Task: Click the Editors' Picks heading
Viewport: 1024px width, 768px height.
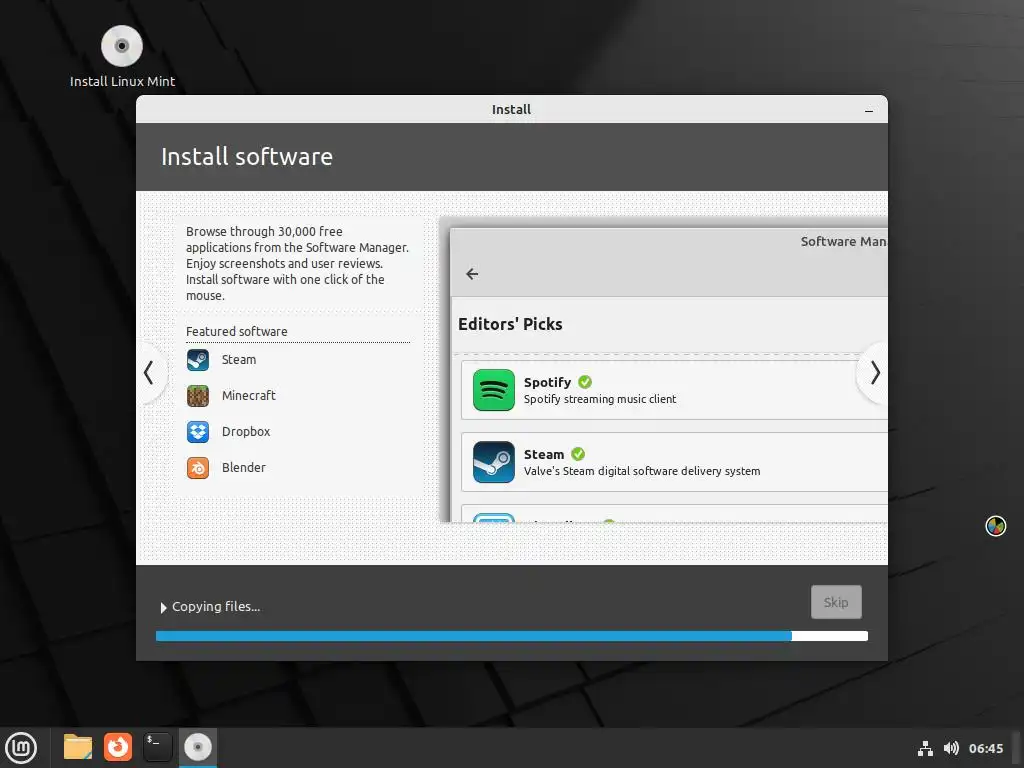Action: pos(510,325)
